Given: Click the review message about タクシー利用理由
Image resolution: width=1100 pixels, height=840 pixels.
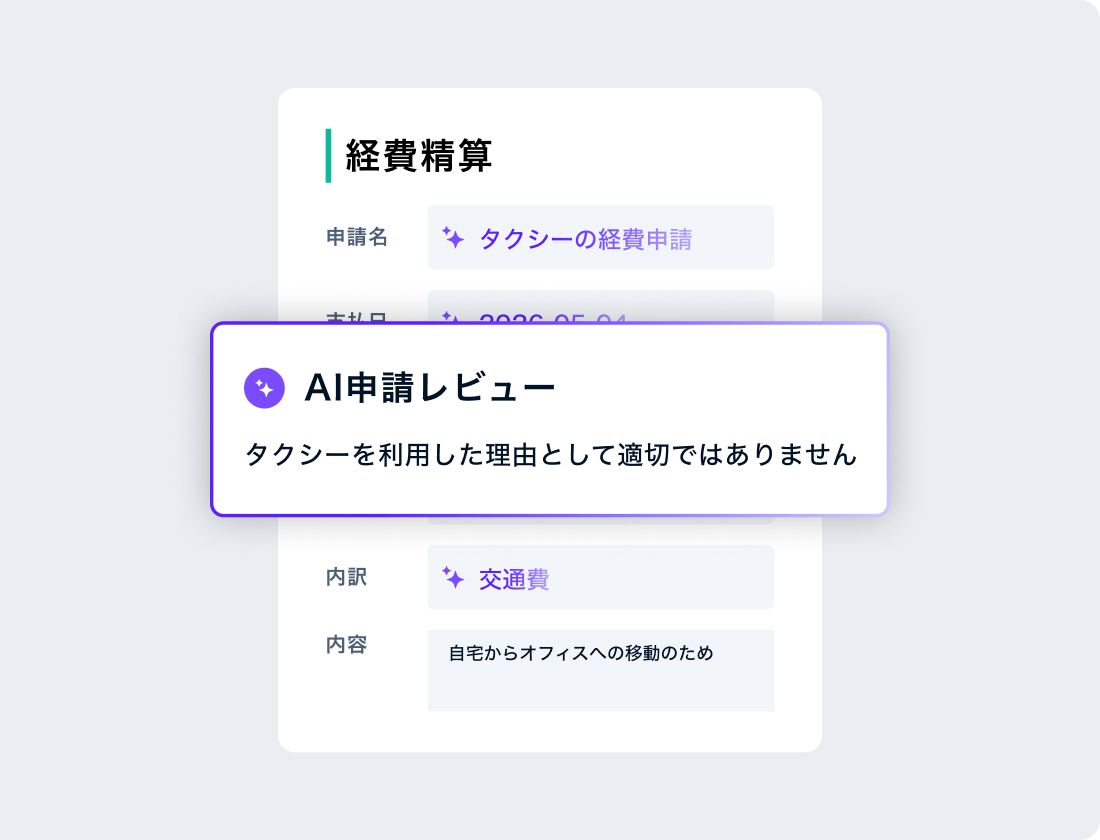Looking at the screenshot, I should (550, 455).
